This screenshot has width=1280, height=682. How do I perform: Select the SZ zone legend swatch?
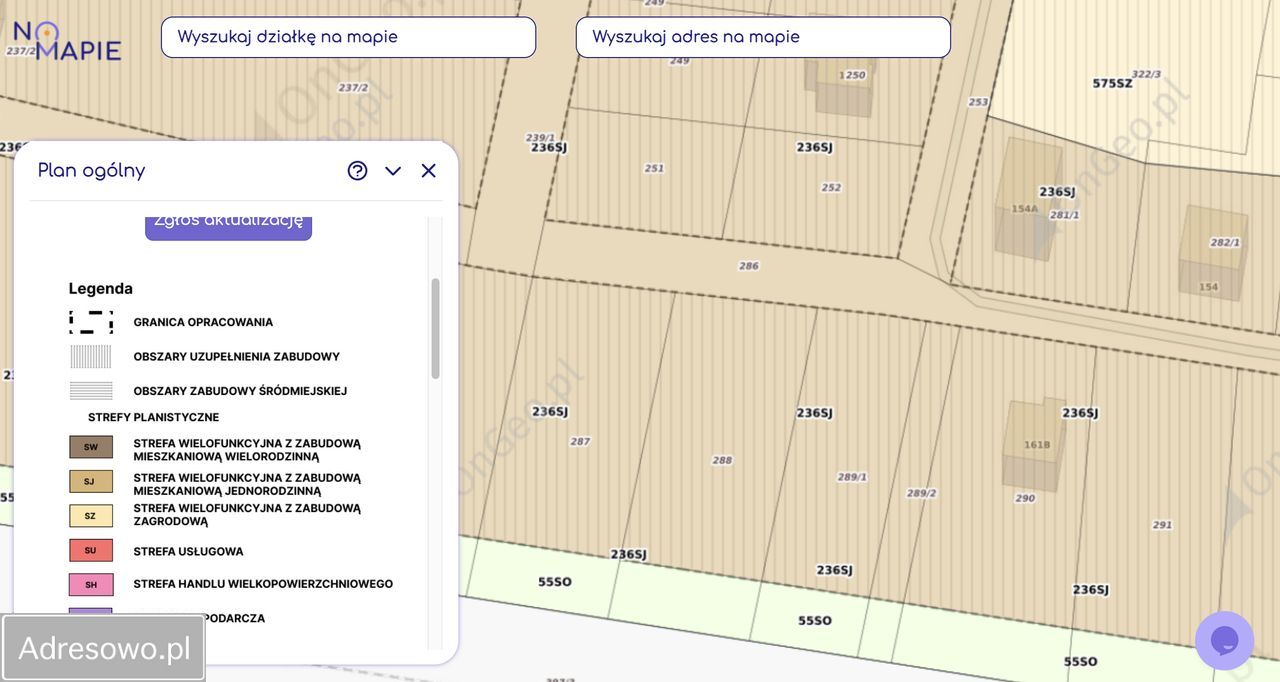pos(91,516)
